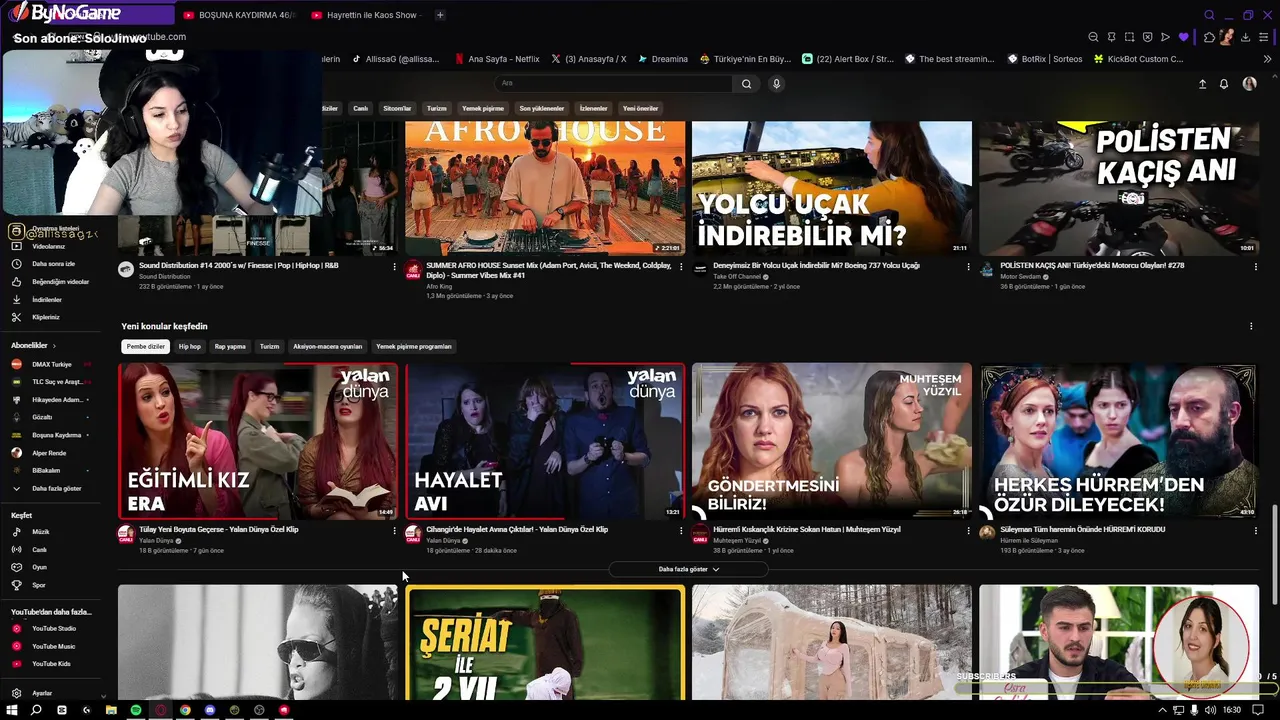Viewport: 1280px width, 720px height.
Task: Switch to BOŞUNA KAYDIRMA browser tab
Action: 239,15
